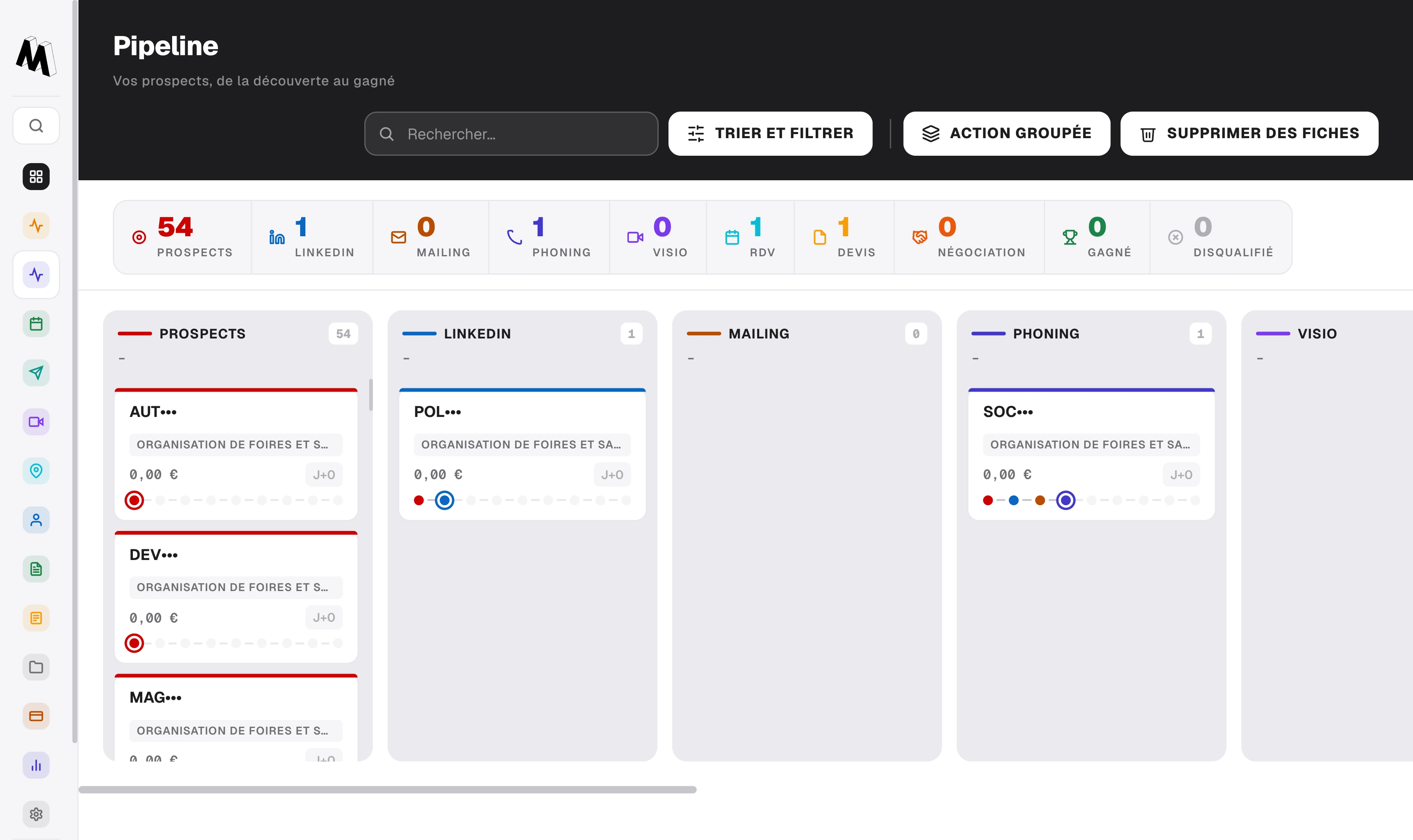Open the DEV prospect card title

153,555
